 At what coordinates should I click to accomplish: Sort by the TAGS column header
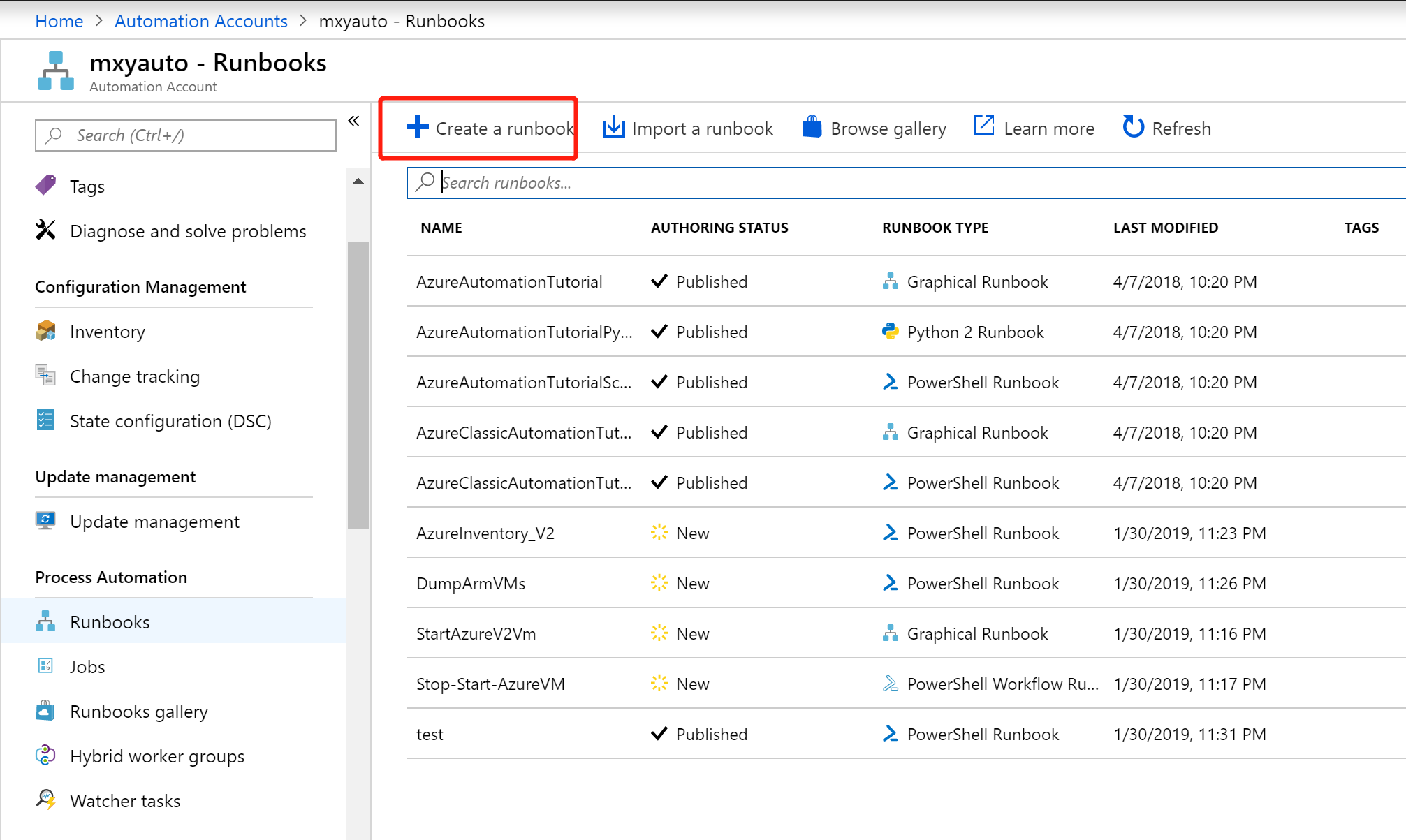[1361, 228]
